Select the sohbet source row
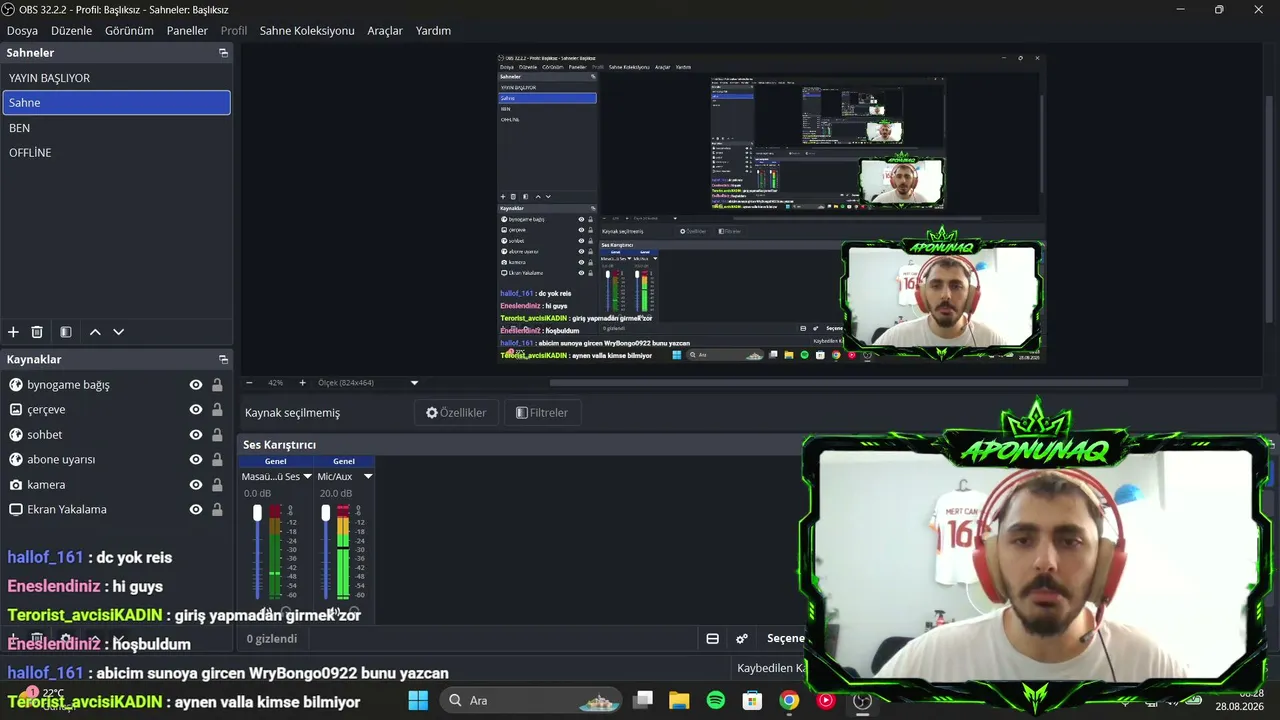Viewport: 1280px width, 720px height. 116,435
